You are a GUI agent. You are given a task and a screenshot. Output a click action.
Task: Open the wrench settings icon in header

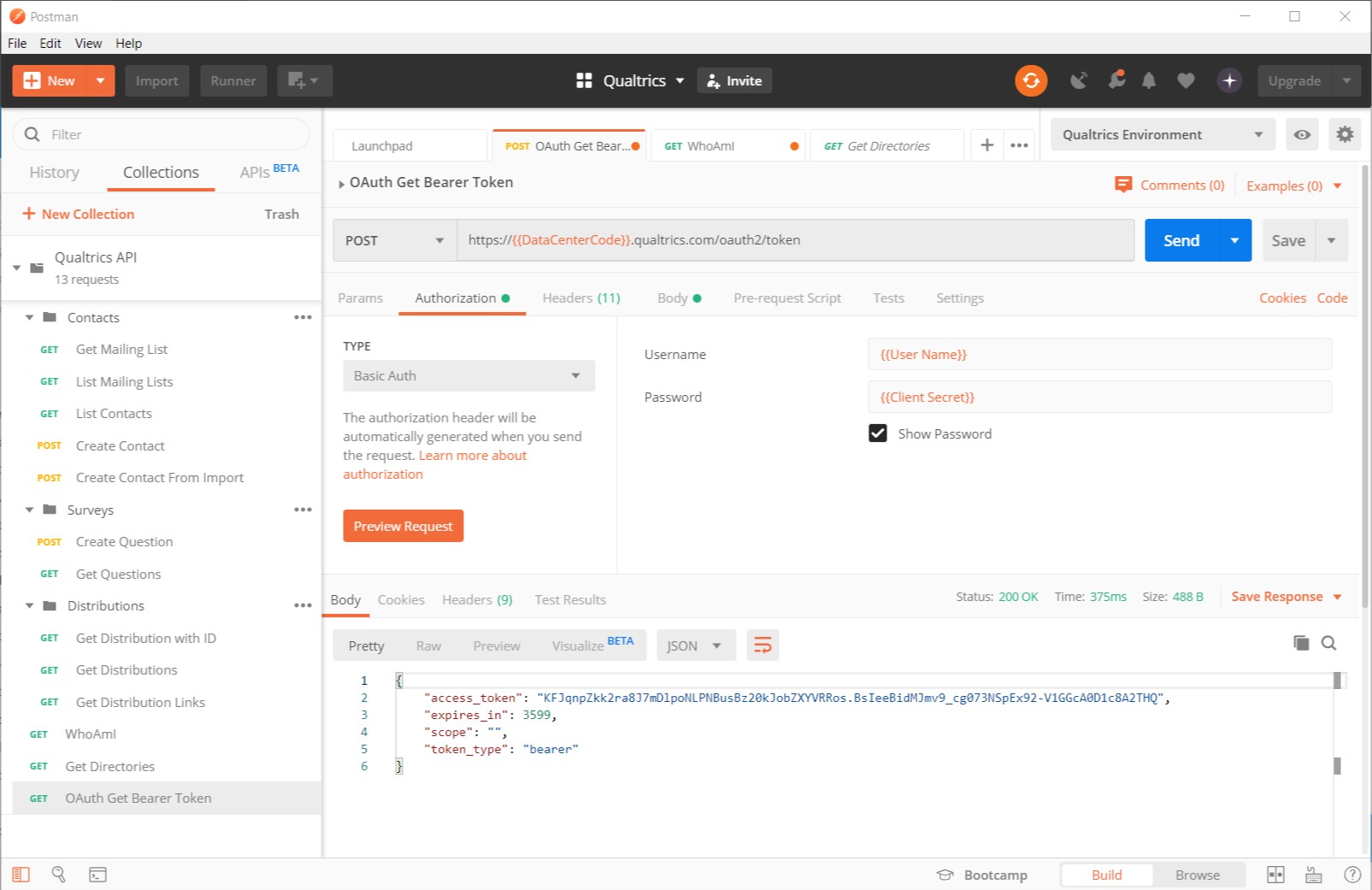tap(1116, 80)
